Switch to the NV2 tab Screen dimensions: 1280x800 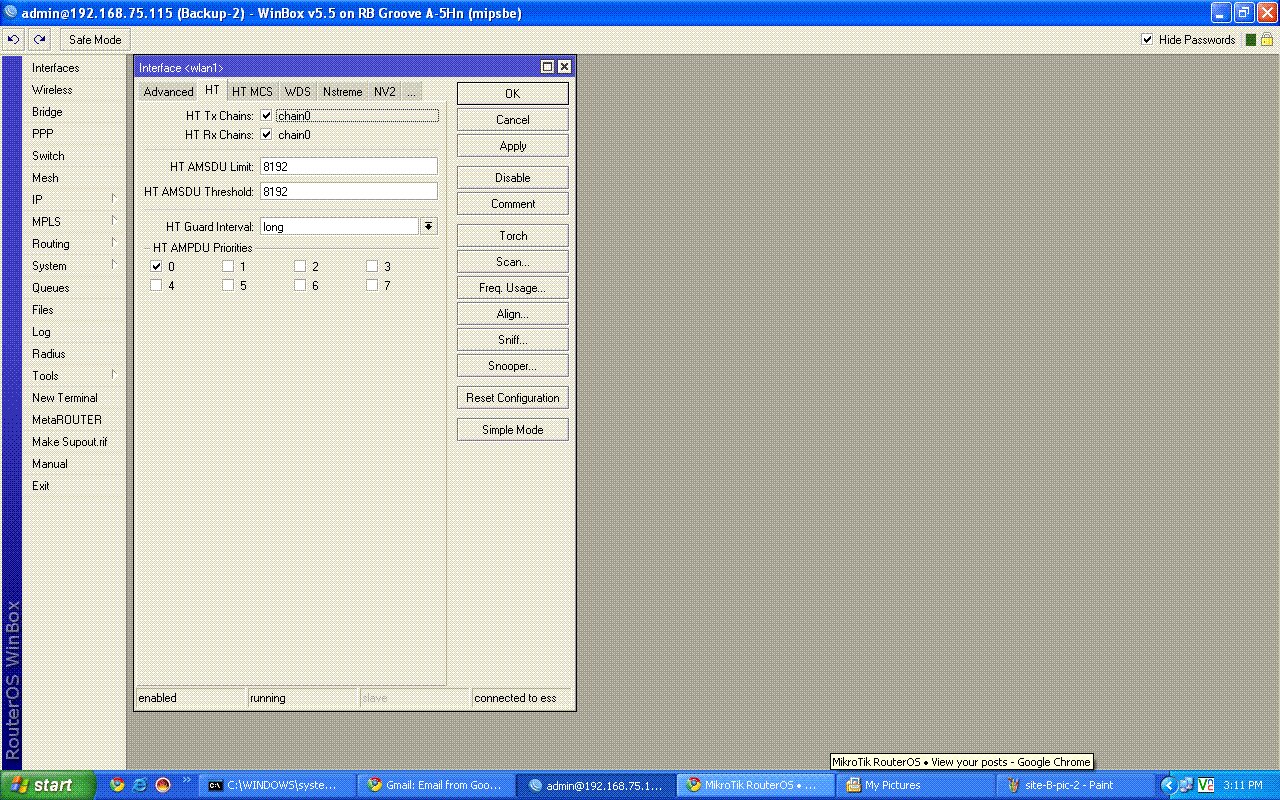[x=385, y=92]
